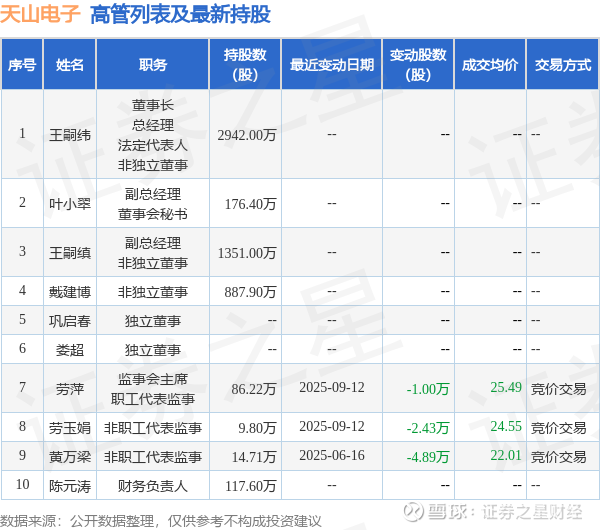600x530 pixels.
Task: Click the 117.60万 holding value
Action: pyautogui.click(x=250, y=486)
